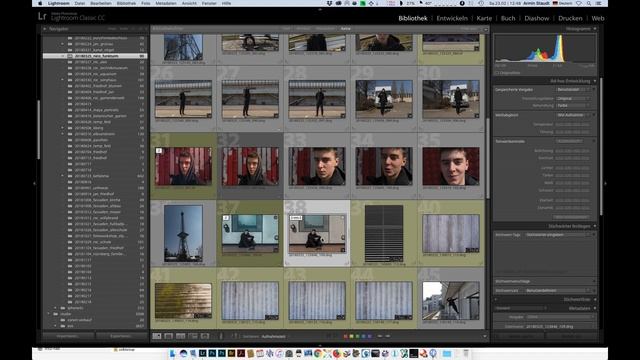Open the Stichwortsatz dropdown
Viewport: 640px width, 360px height.
point(558,291)
